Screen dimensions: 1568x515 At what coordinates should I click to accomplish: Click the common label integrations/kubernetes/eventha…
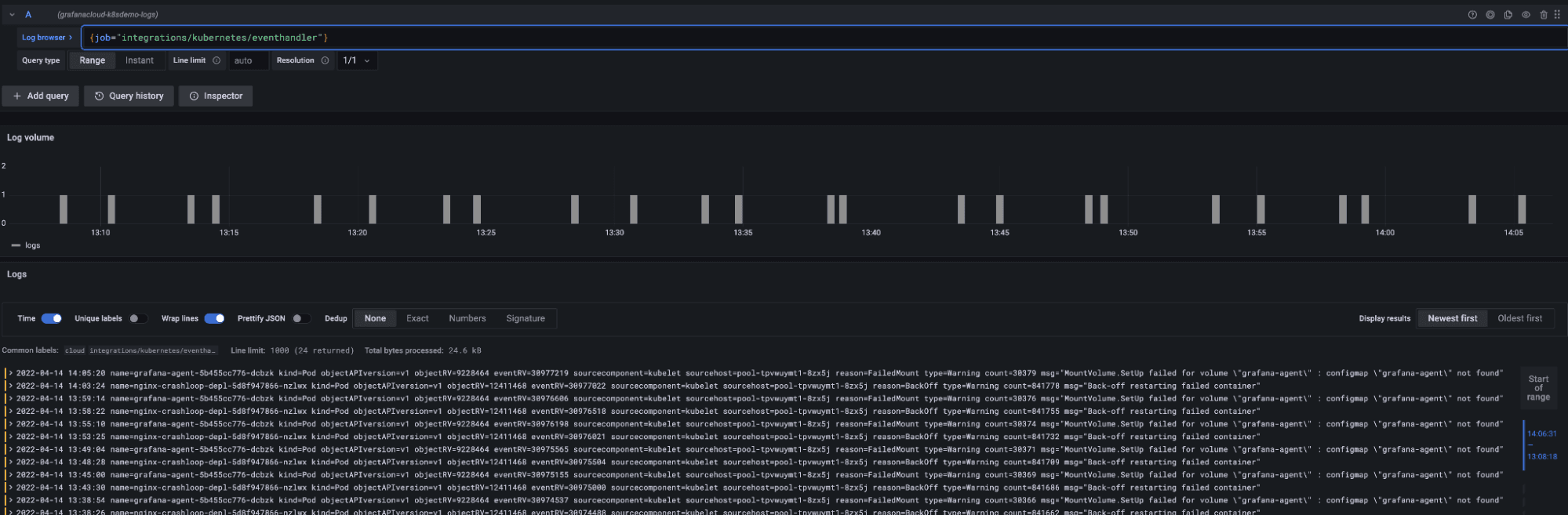152,350
